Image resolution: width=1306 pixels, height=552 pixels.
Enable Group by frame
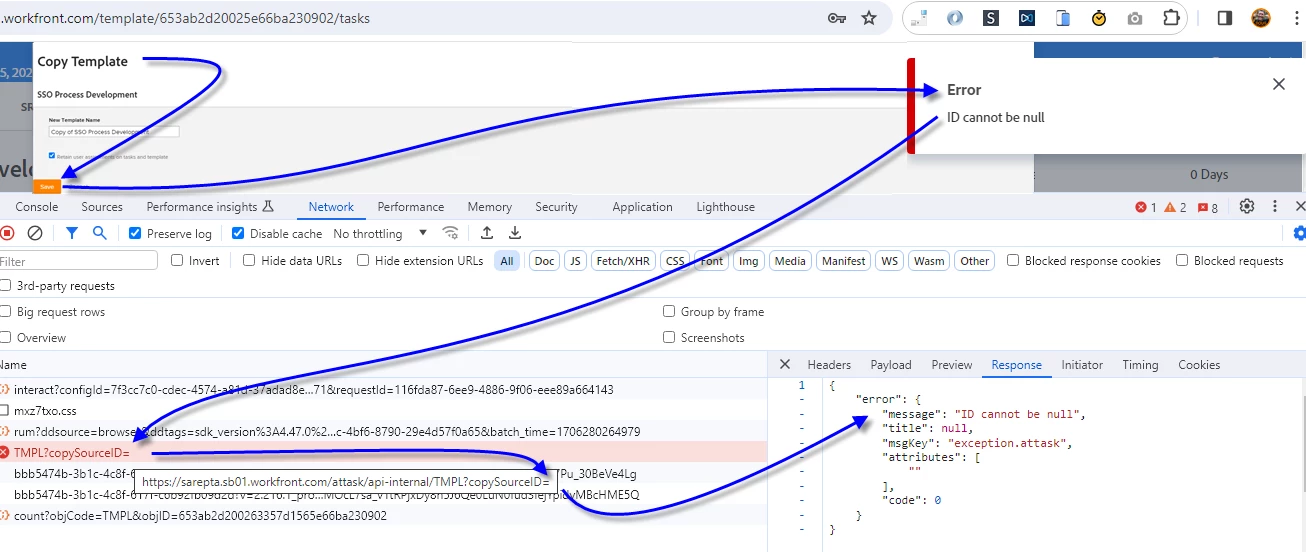669,311
